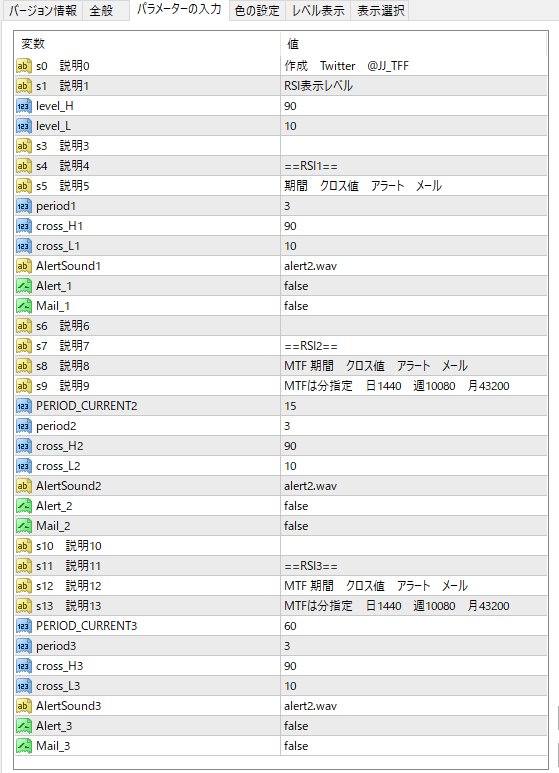This screenshot has width=559, height=773.
Task: Click the string icon beside AlertSound1
Action: [24, 266]
